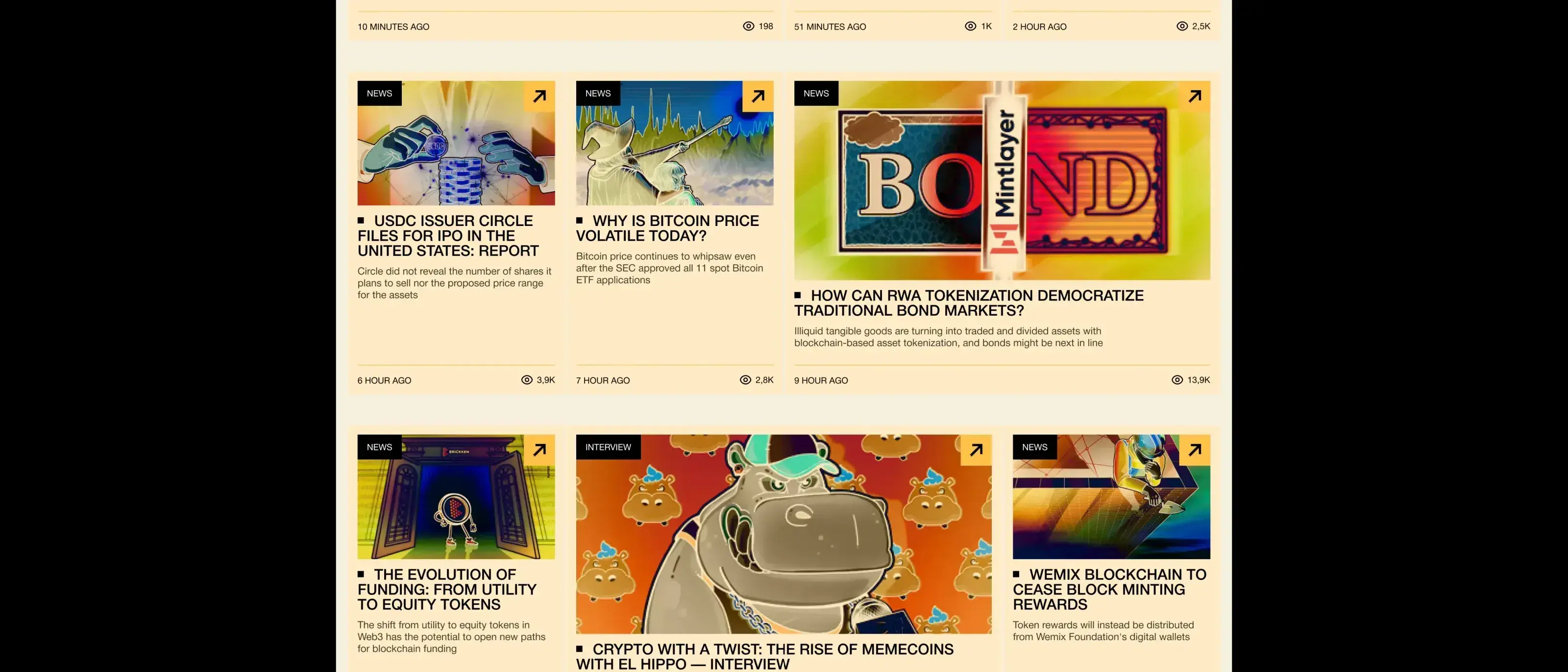Click USDC coins and hands thumbnail

click(456, 143)
